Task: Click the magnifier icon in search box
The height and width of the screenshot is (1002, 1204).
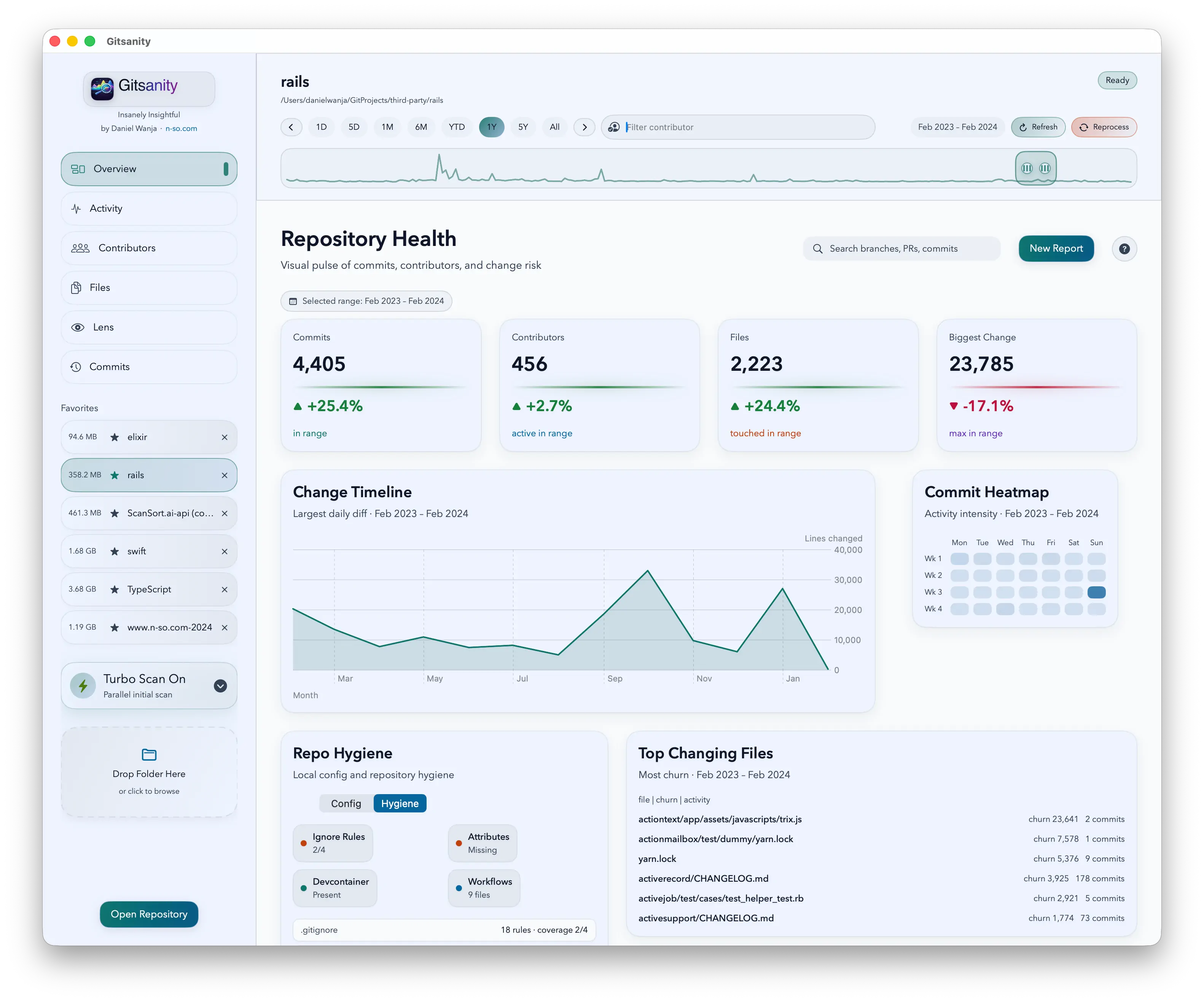Action: click(818, 249)
